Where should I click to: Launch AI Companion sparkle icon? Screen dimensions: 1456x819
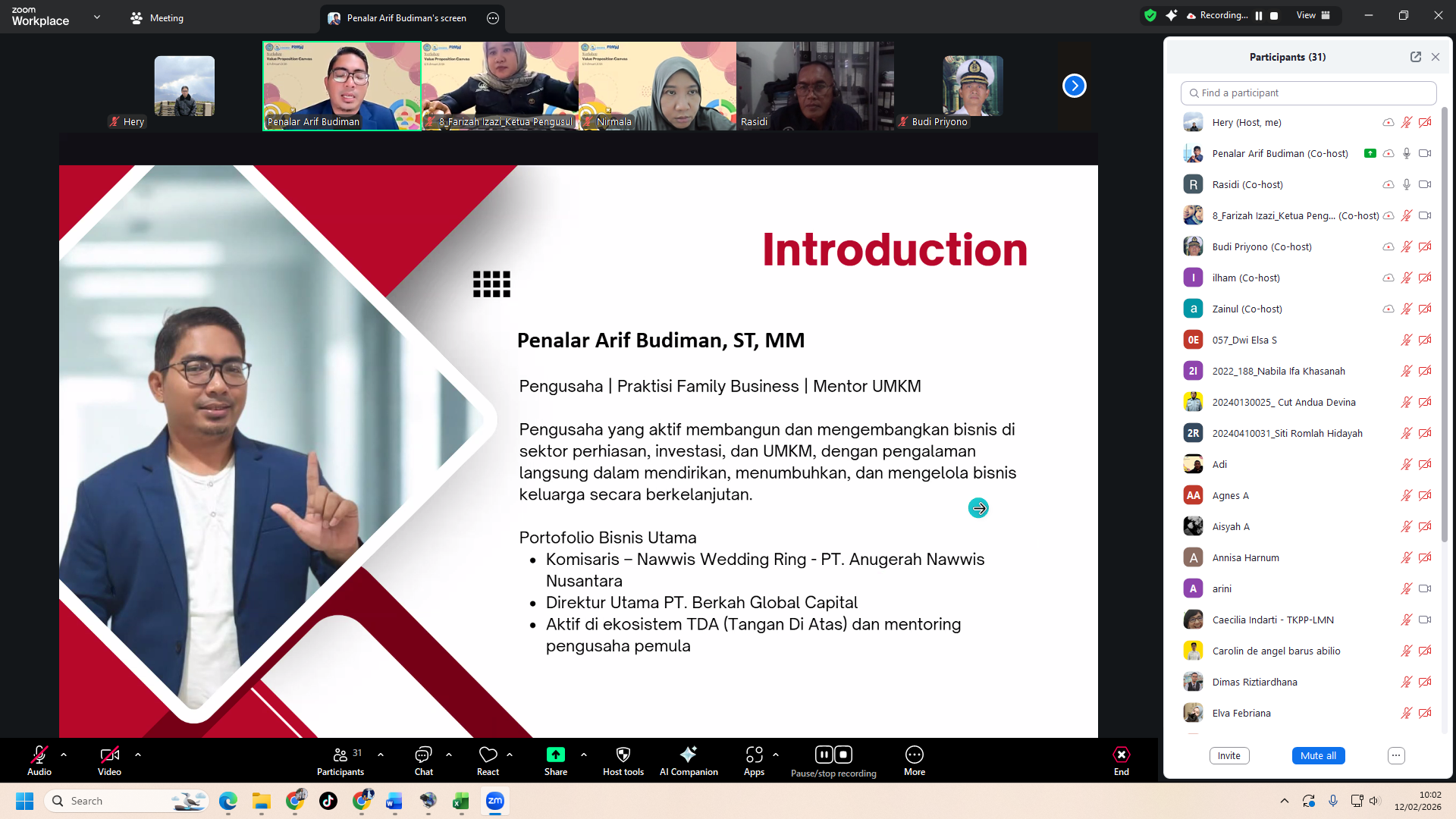[x=688, y=755]
